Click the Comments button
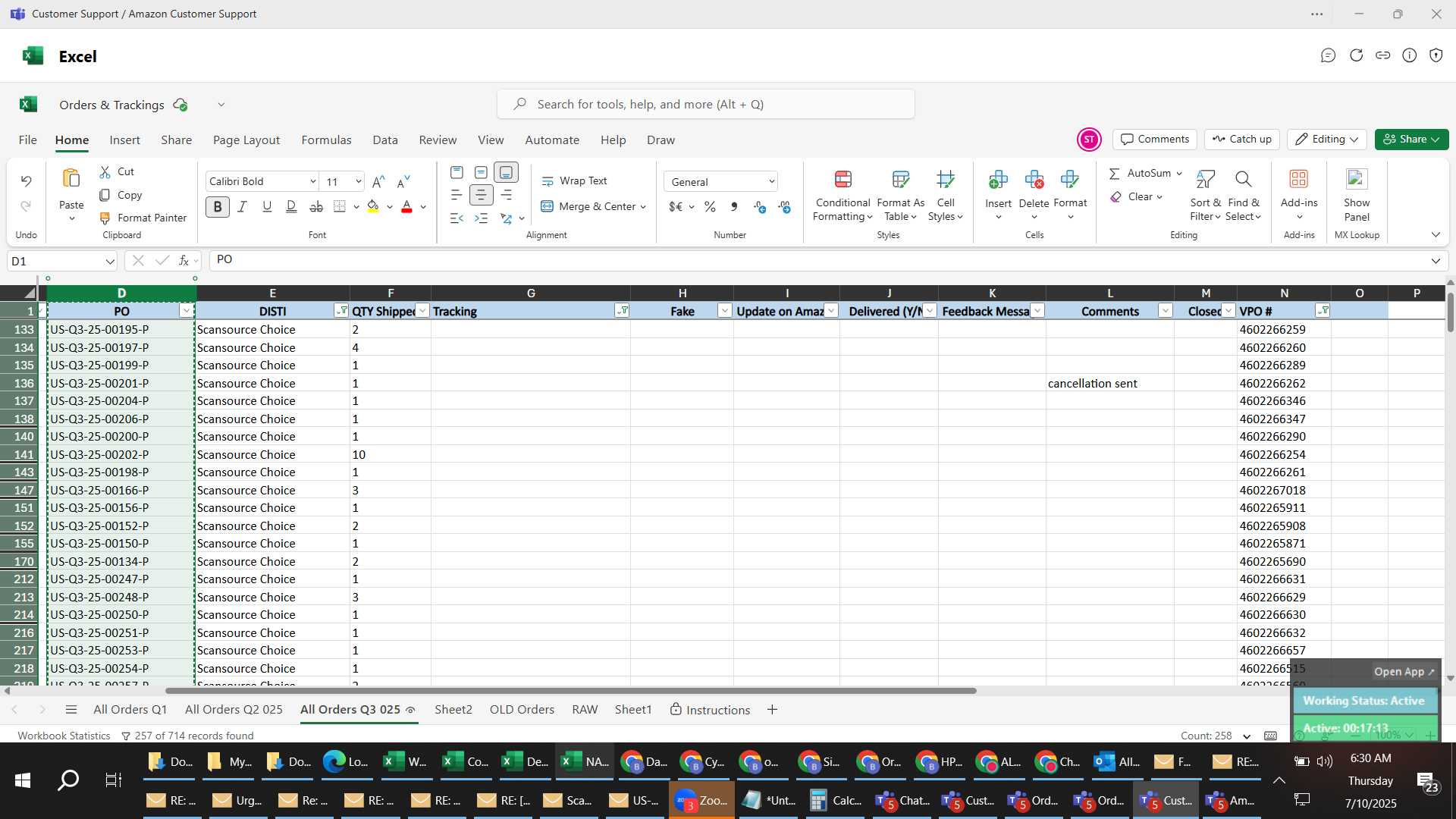 tap(1155, 140)
